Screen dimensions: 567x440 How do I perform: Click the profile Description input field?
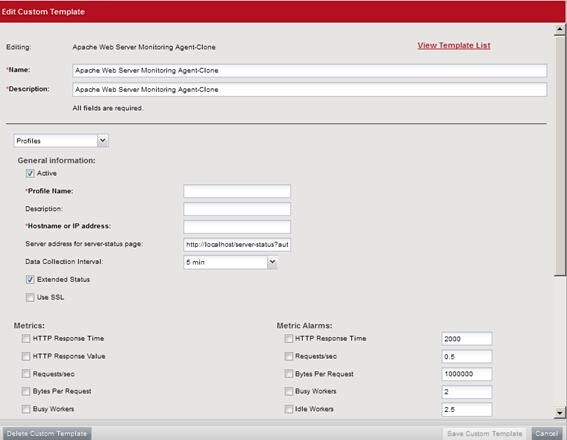(x=237, y=209)
